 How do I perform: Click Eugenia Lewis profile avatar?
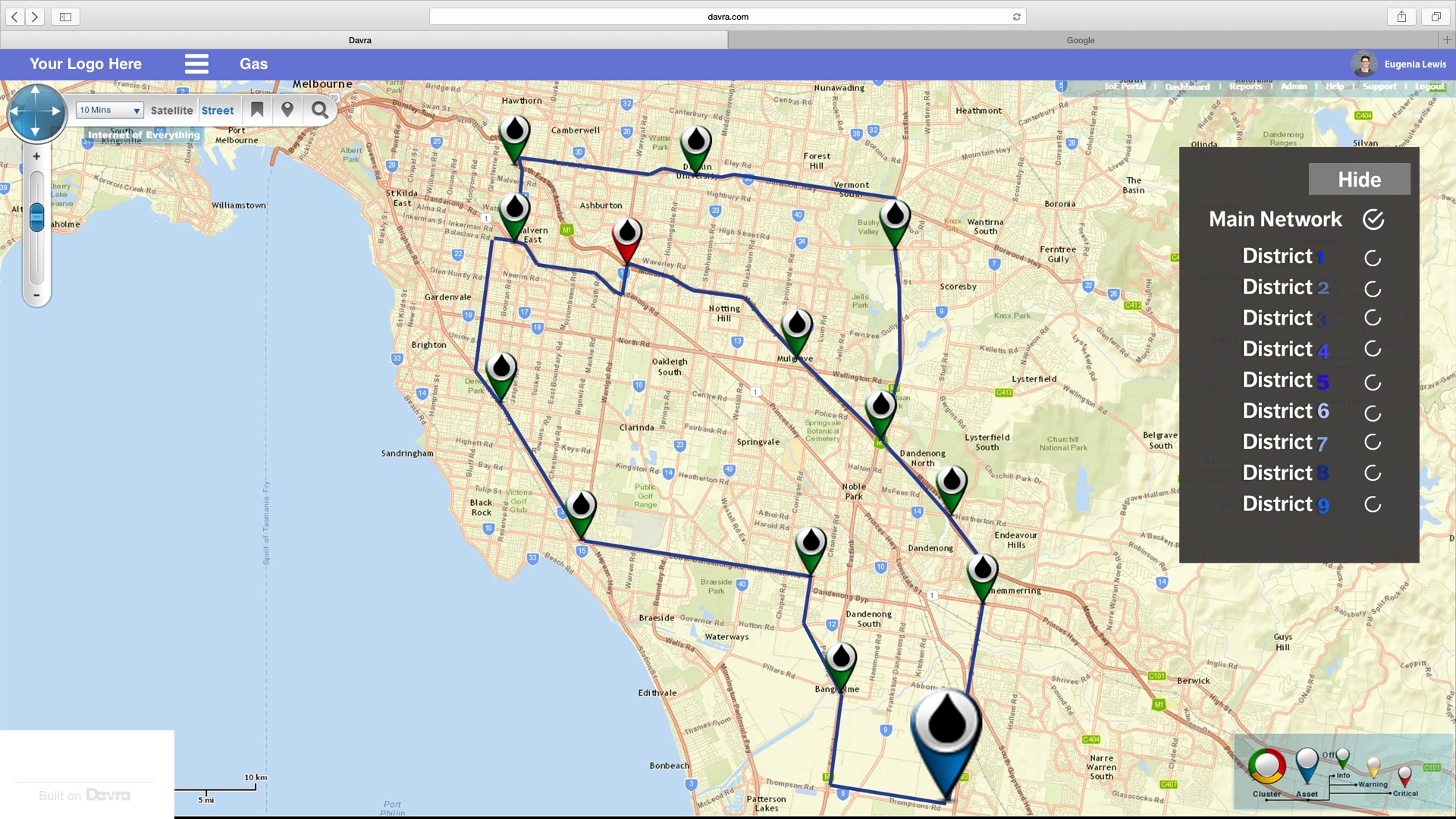(1363, 64)
